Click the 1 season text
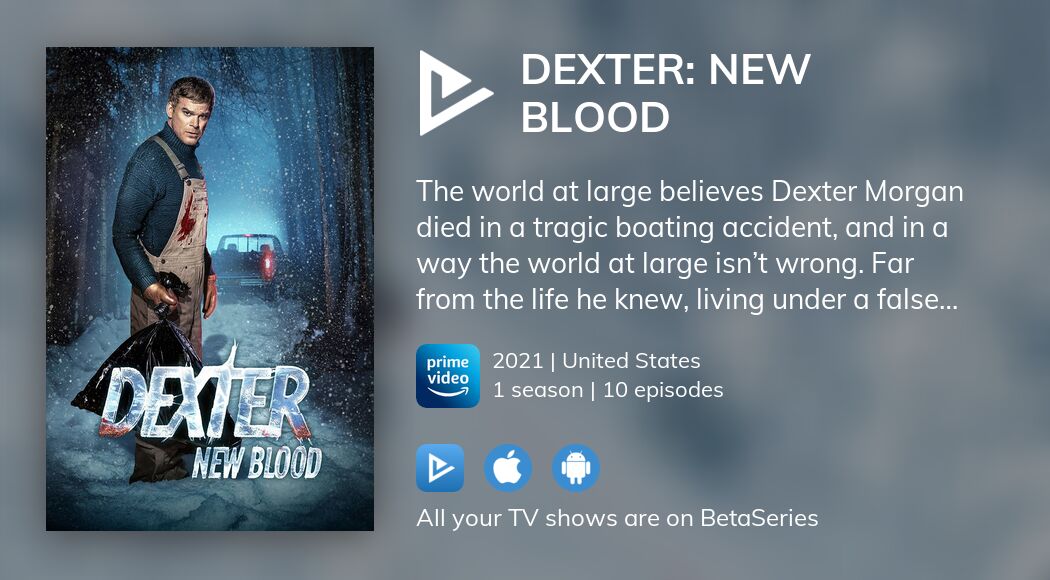Viewport: 1050px width, 580px height. [538, 390]
